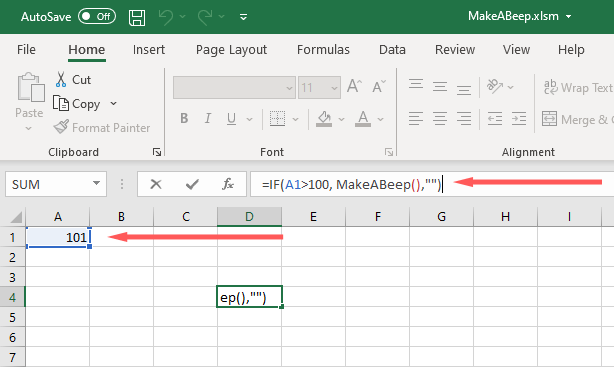This screenshot has width=614, height=367.
Task: Click the Align Left icon
Action: (x=416, y=118)
